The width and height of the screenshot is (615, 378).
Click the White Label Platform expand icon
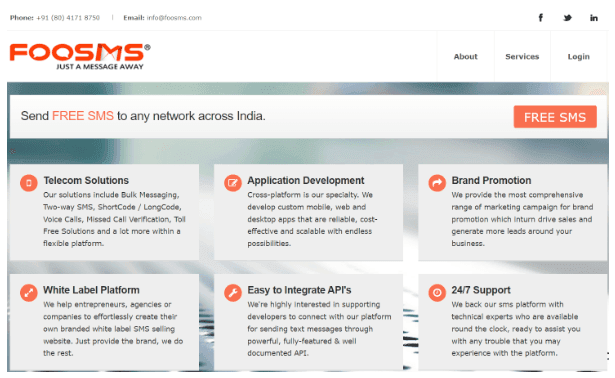pyautogui.click(x=29, y=293)
